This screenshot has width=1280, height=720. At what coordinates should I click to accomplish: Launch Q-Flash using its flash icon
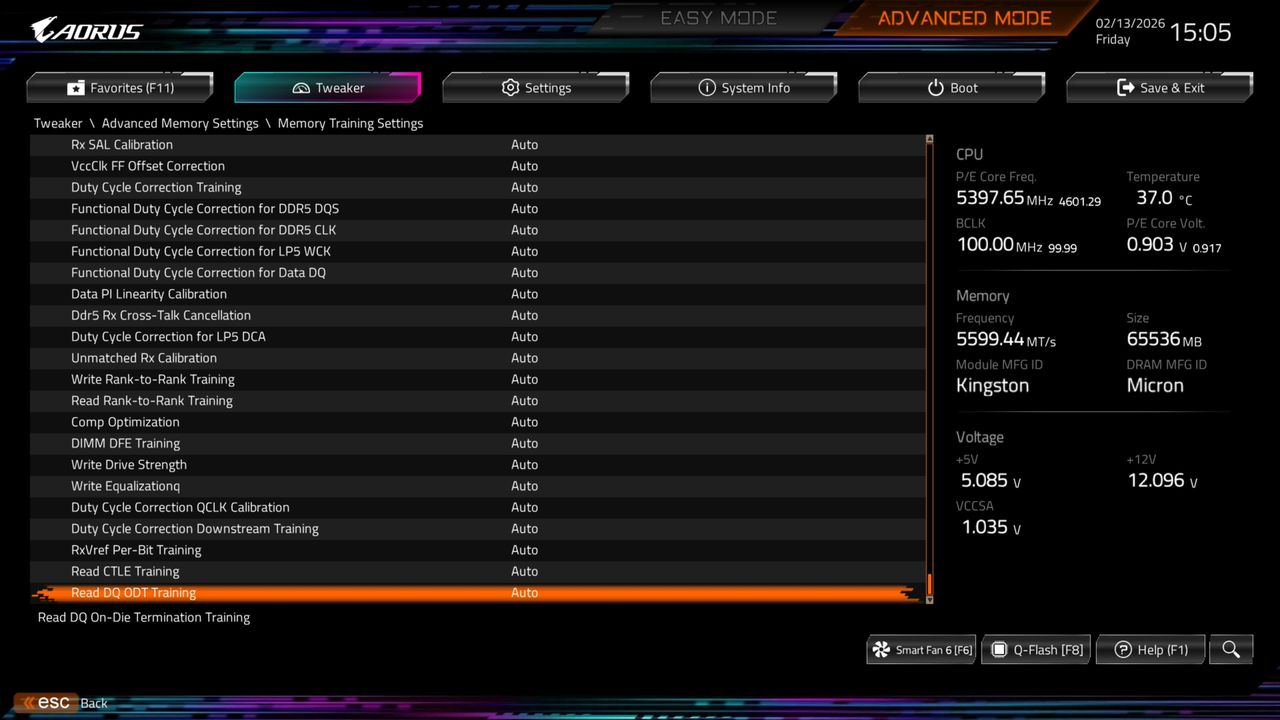[x=998, y=649]
